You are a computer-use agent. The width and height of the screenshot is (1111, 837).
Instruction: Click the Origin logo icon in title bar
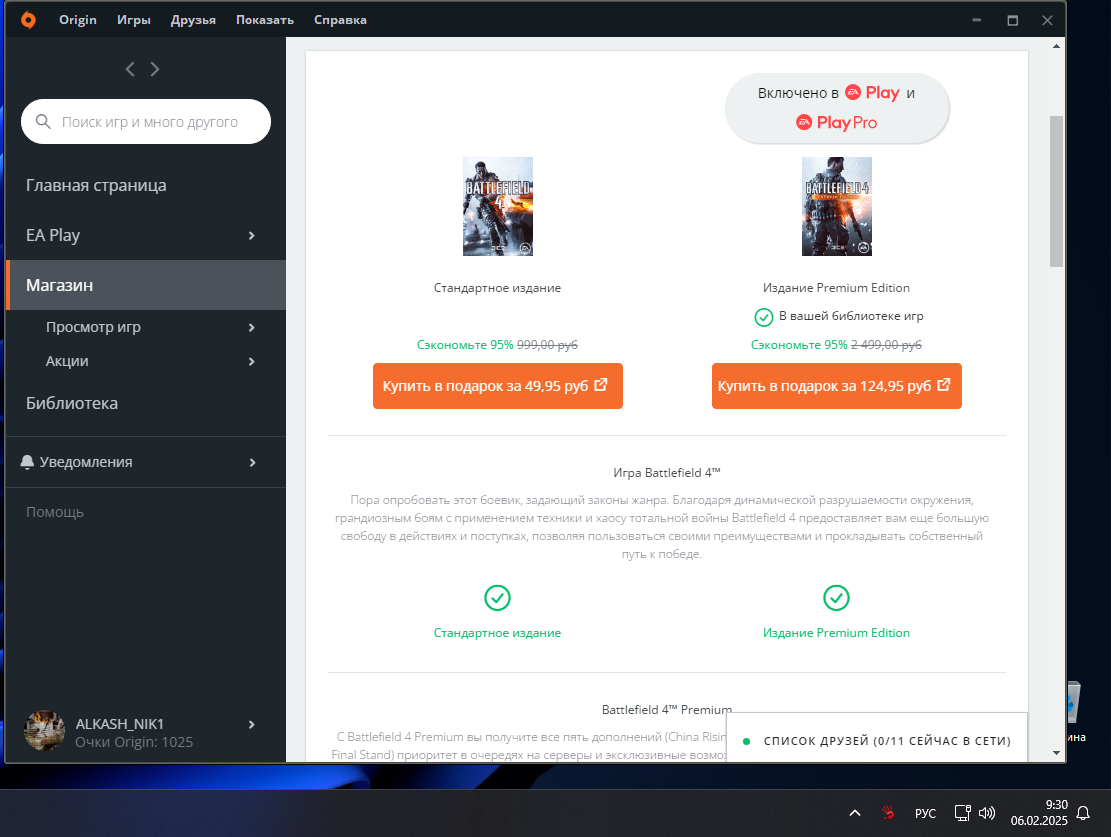tap(28, 20)
